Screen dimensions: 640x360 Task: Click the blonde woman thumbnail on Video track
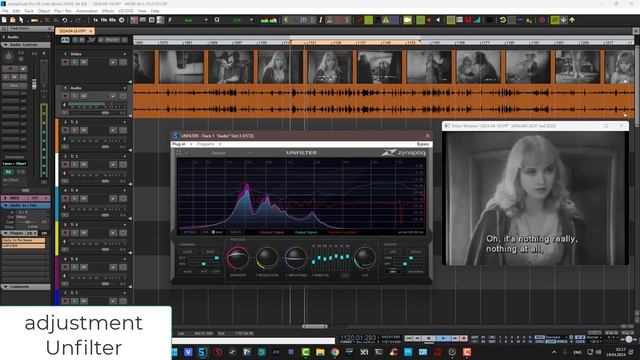330,67
